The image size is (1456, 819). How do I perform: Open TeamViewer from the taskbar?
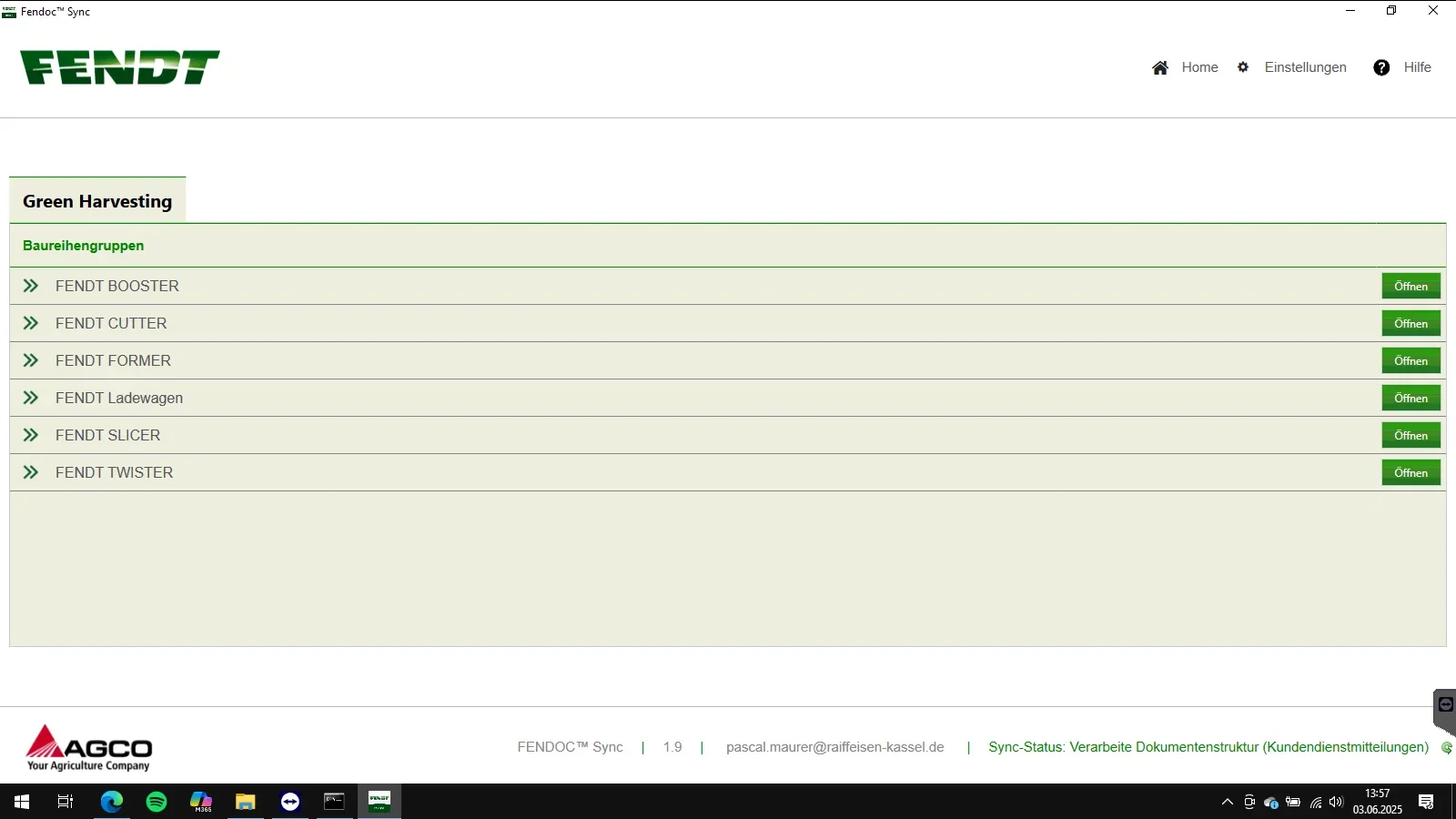(x=290, y=802)
